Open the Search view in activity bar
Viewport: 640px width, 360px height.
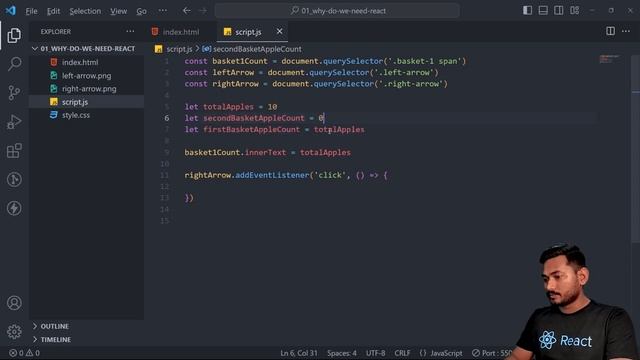(14, 64)
